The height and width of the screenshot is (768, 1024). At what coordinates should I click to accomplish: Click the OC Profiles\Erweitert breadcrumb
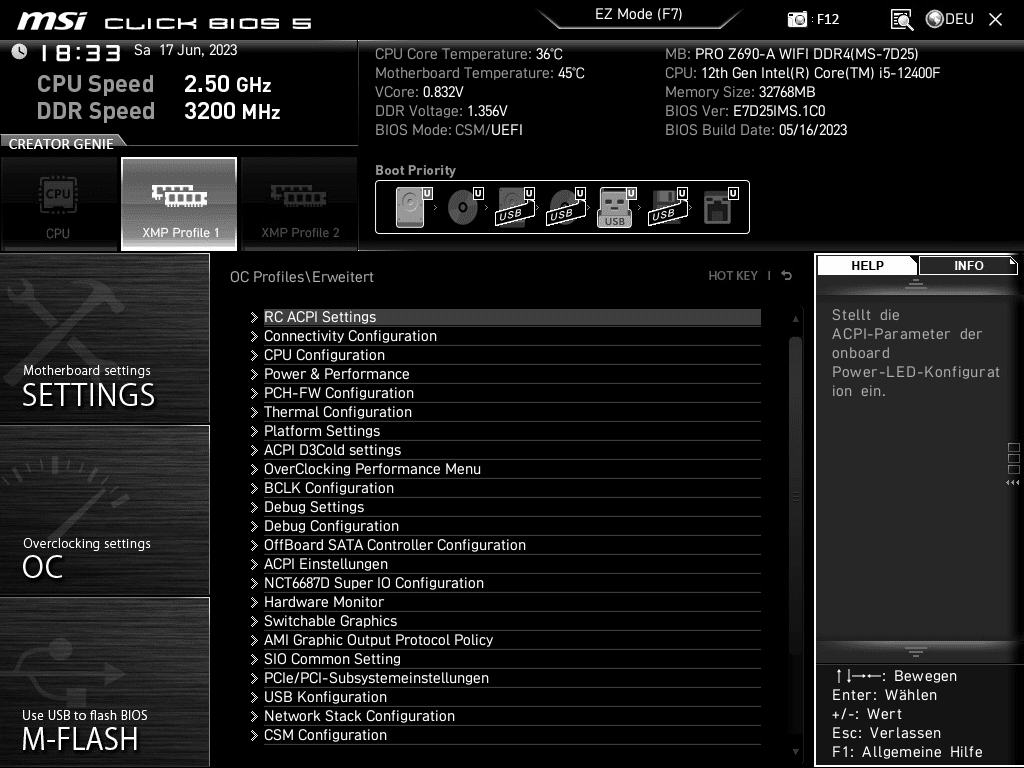[x=302, y=276]
